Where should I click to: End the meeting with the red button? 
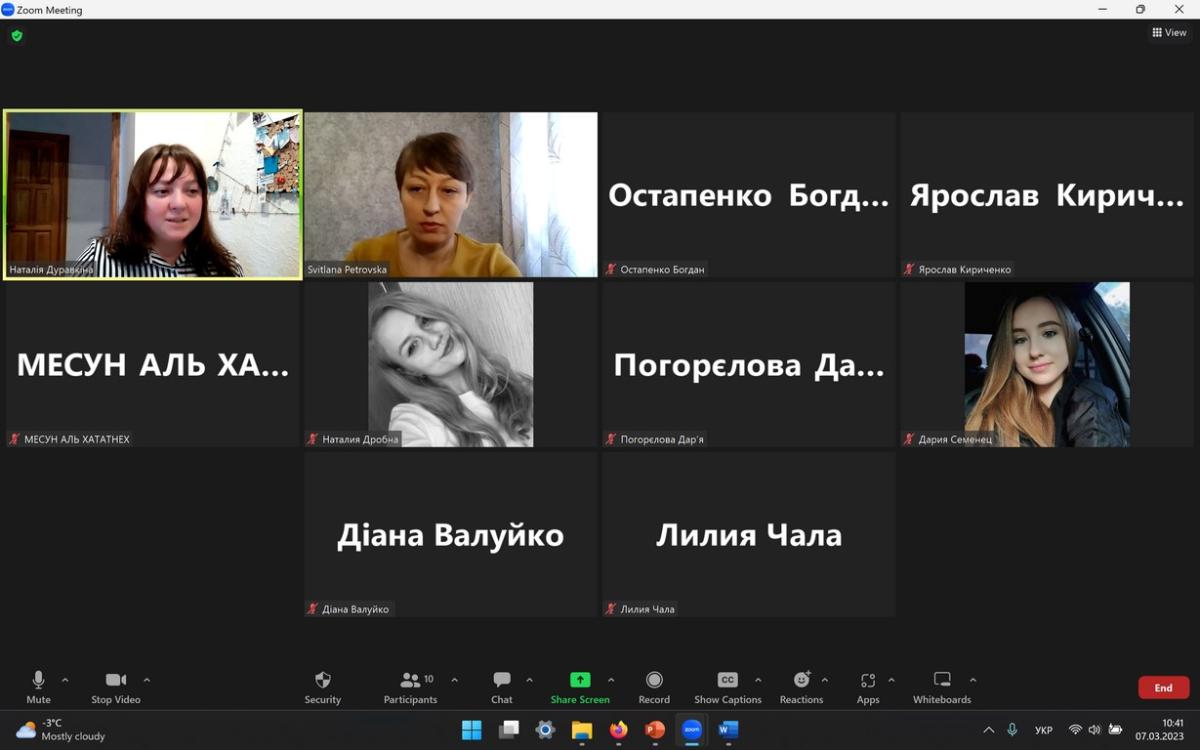(1163, 688)
